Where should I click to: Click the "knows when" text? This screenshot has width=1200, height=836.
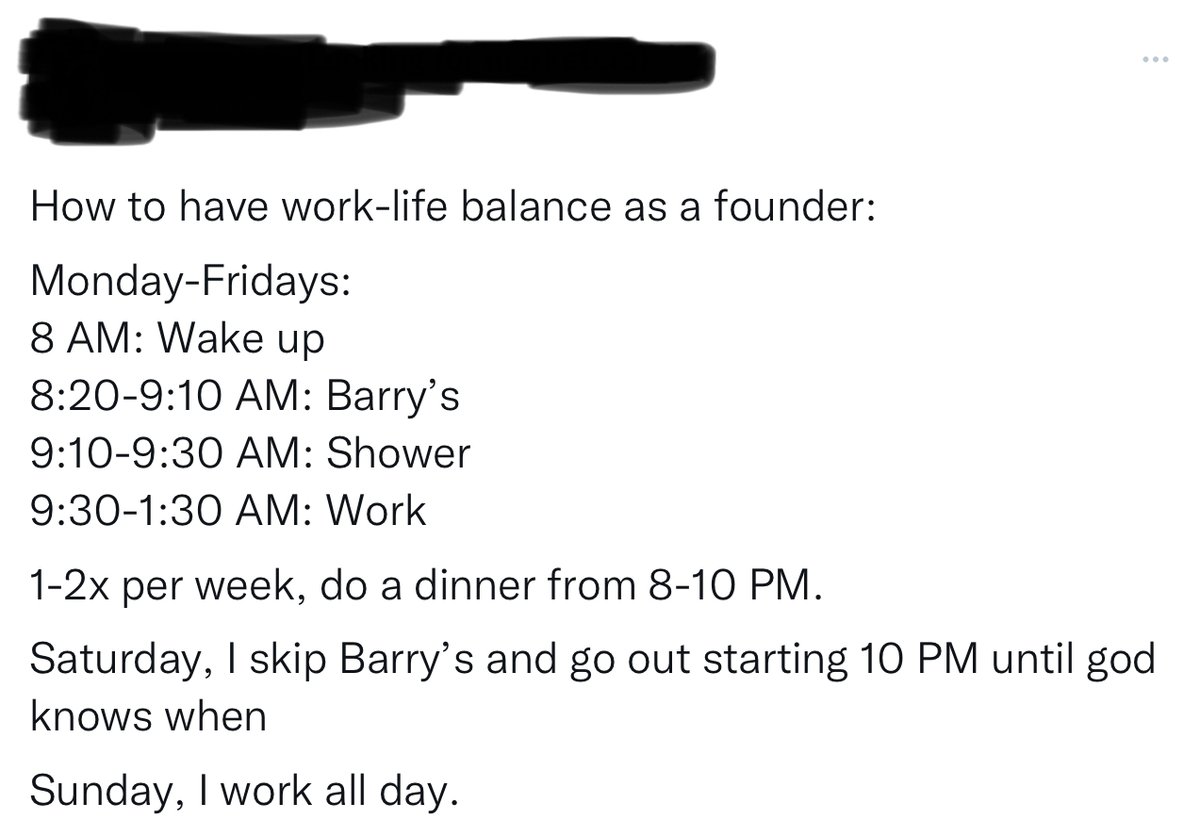point(149,716)
